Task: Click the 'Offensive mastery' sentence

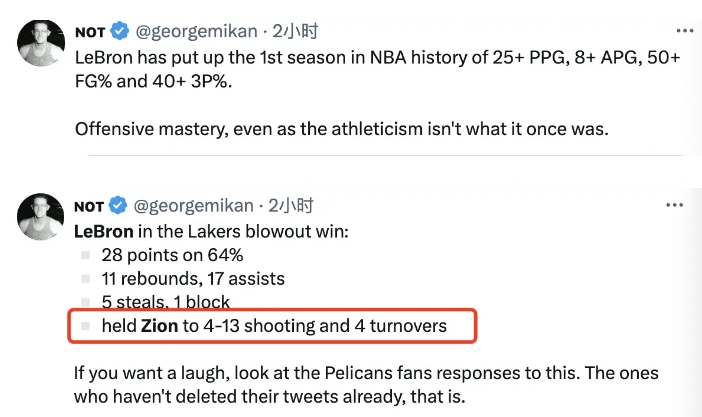Action: click(x=340, y=130)
